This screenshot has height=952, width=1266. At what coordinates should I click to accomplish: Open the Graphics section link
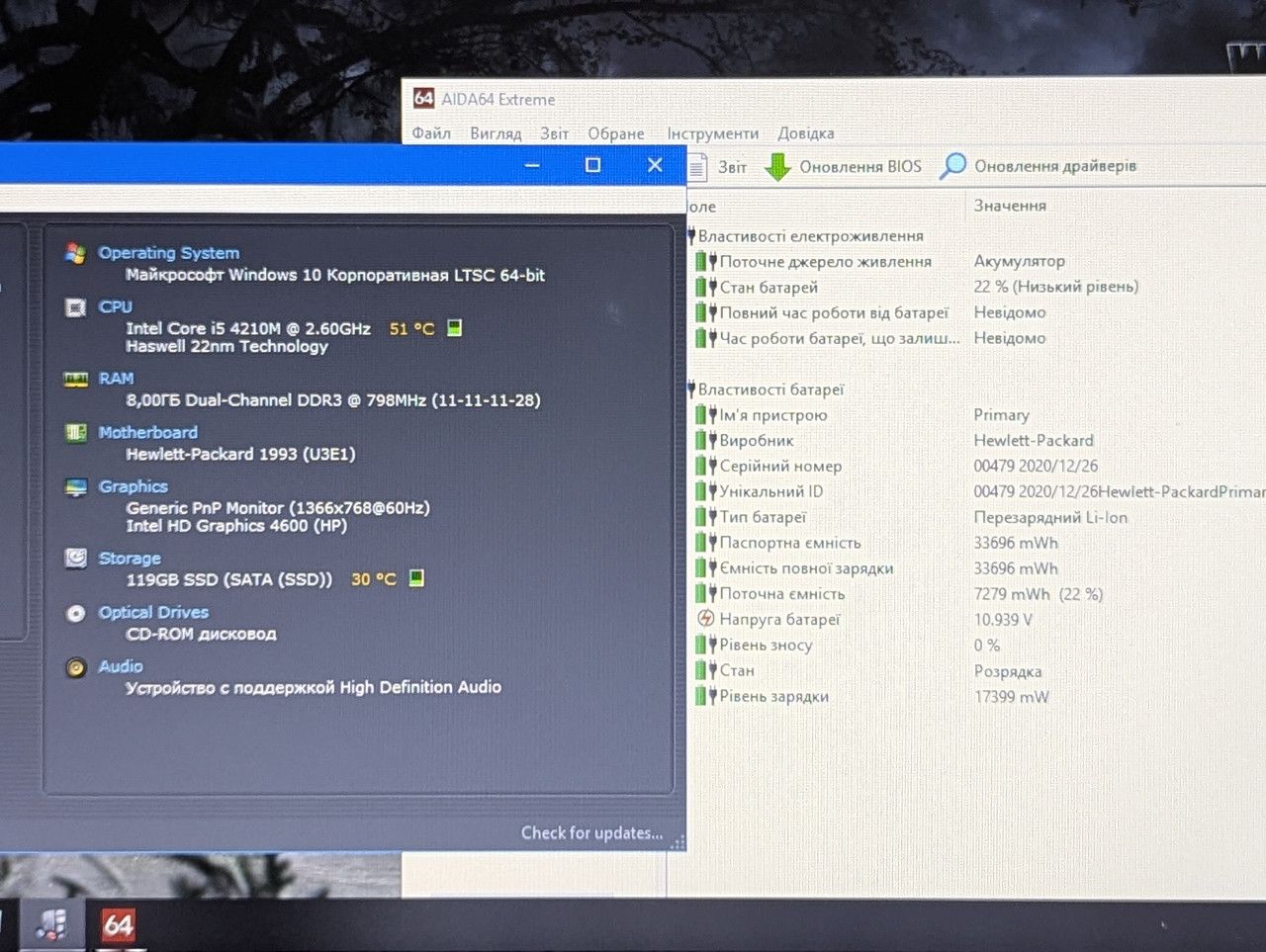click(x=133, y=486)
